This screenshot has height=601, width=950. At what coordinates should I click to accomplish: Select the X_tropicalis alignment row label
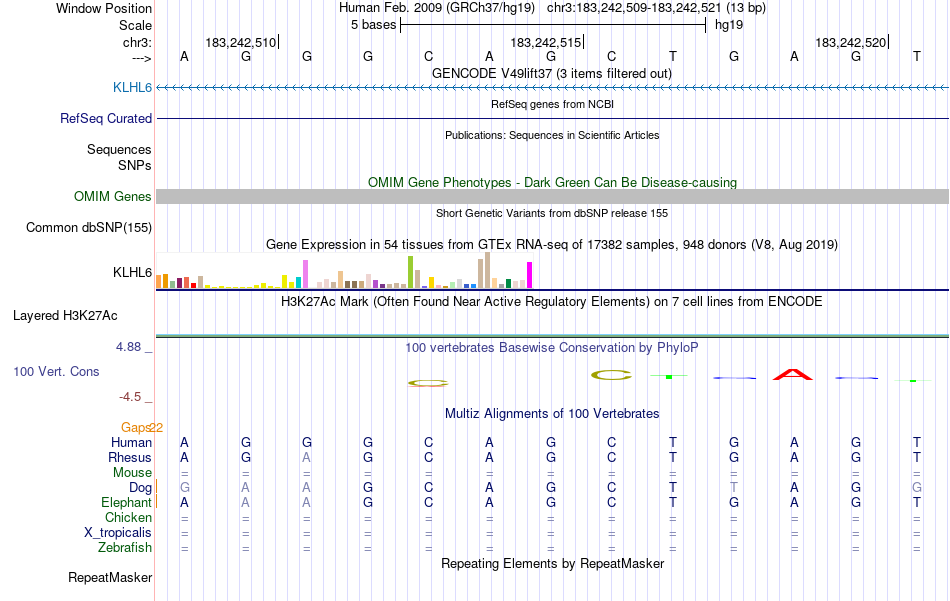(x=118, y=533)
